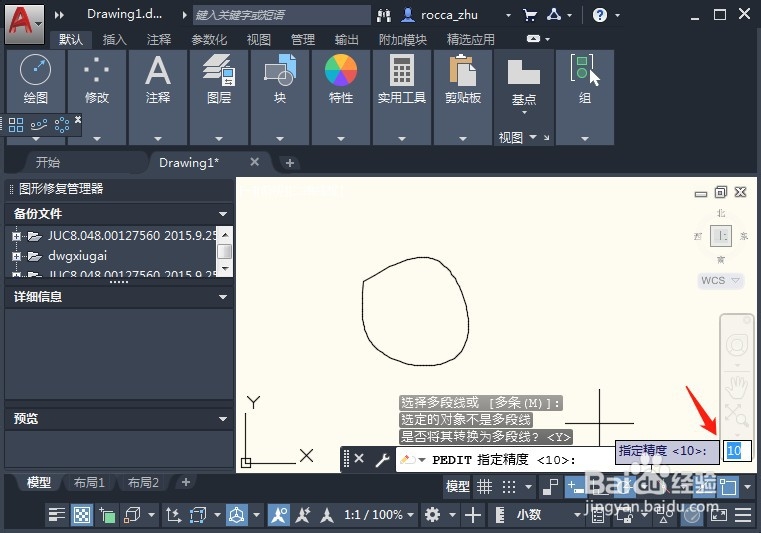
Task: Switch to the 插入 ribbon tab
Action: click(x=115, y=39)
